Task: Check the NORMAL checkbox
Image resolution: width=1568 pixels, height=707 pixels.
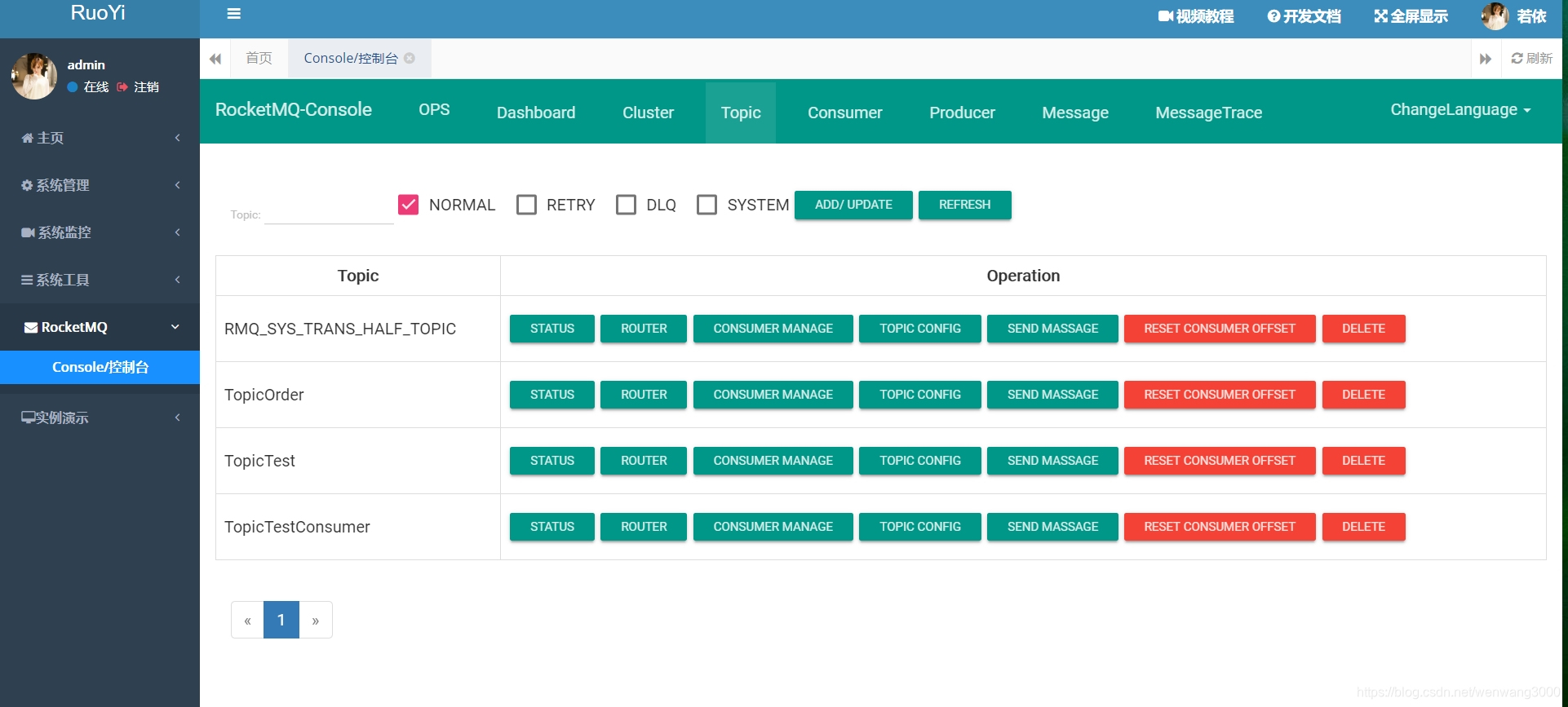Action: coord(409,205)
